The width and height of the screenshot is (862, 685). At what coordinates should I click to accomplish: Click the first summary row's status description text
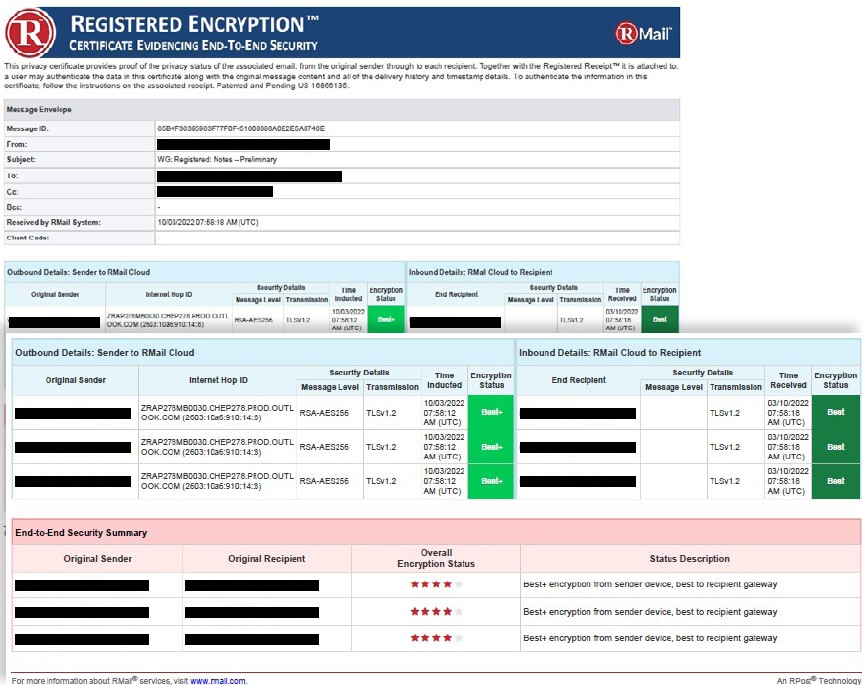click(650, 584)
